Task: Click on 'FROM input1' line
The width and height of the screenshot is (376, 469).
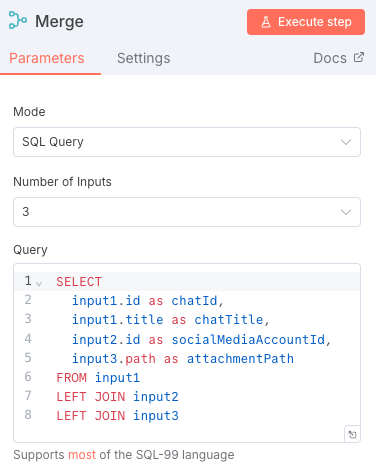Action: (x=98, y=378)
